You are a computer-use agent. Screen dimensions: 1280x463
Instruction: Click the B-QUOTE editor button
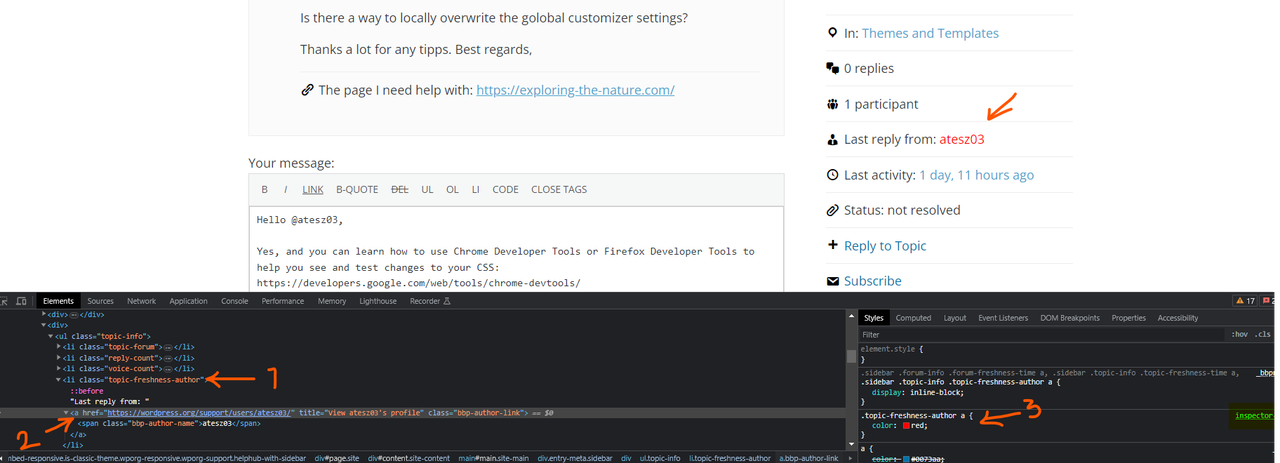[357, 190]
